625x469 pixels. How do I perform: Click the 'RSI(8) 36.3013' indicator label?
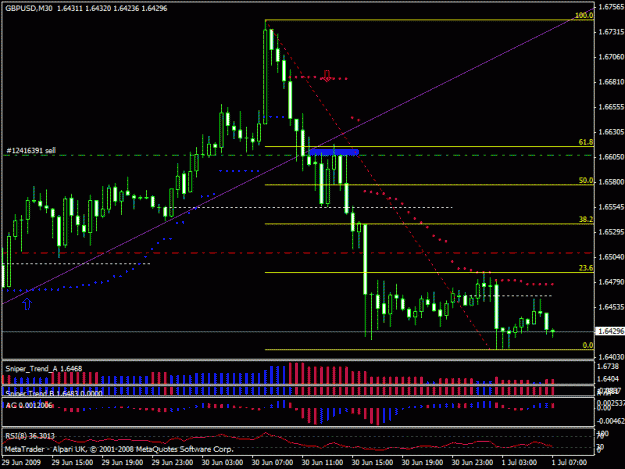[30, 436]
